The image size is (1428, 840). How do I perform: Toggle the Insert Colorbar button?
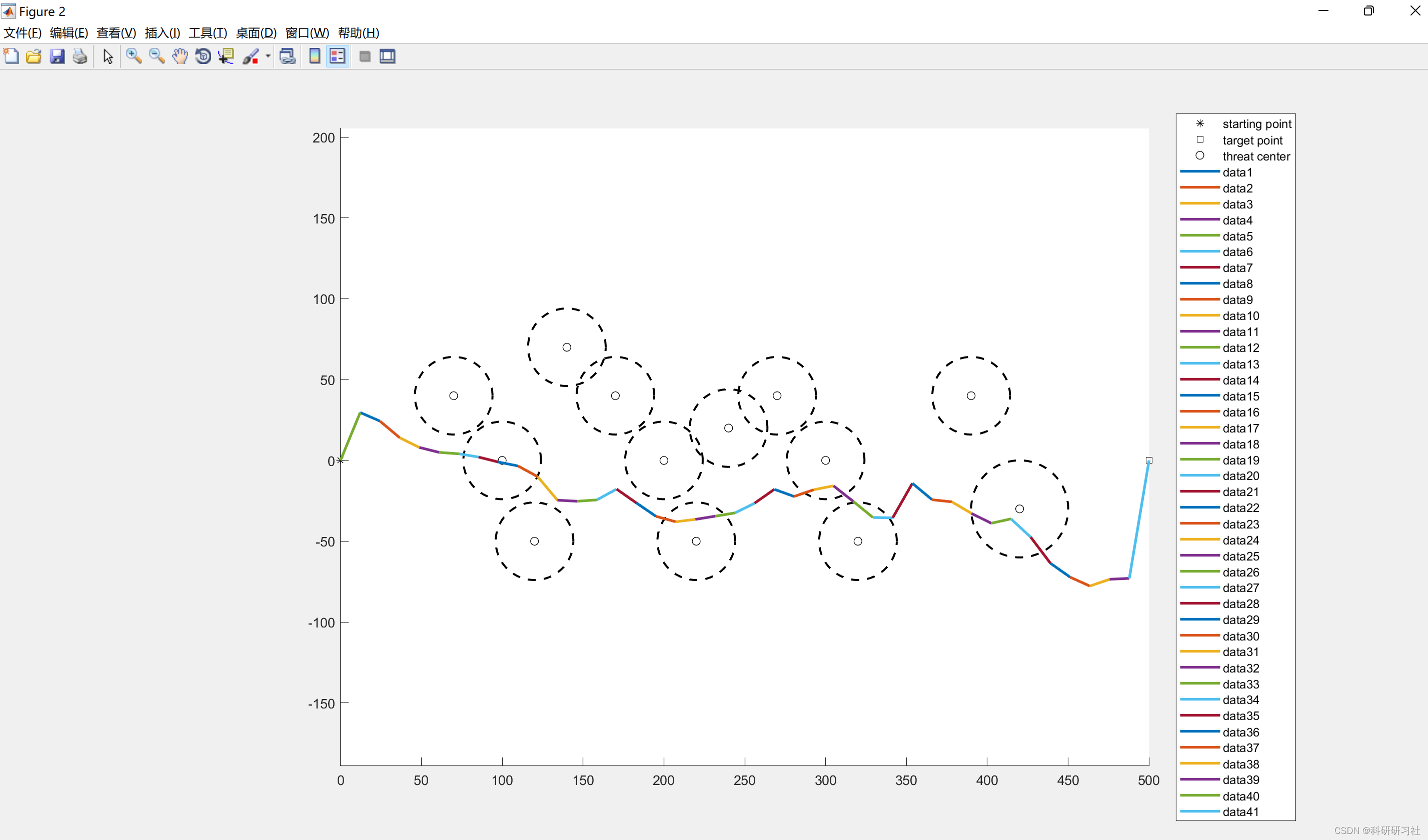coord(315,56)
